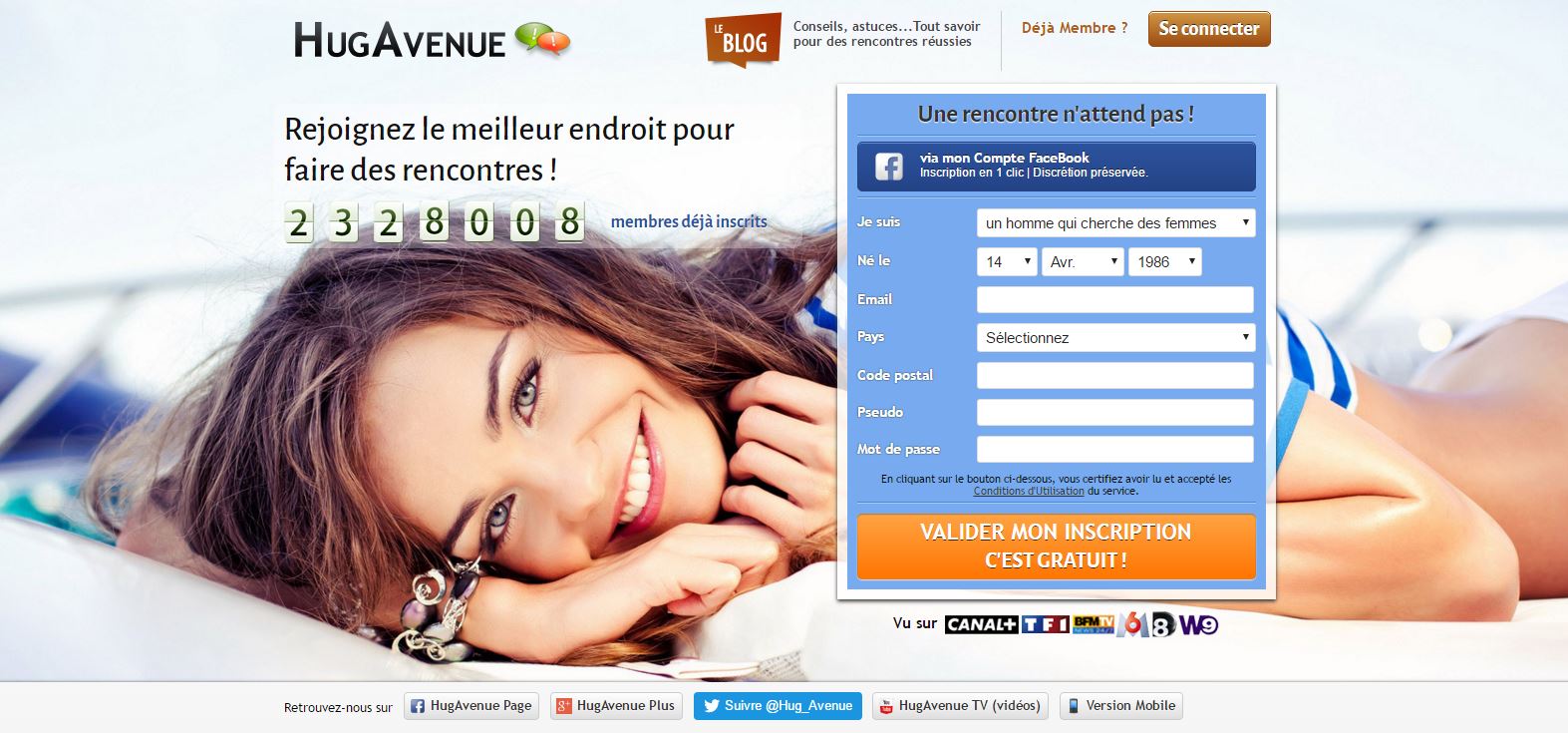1568x733 pixels.
Task: Switch to Version Mobile
Action: pyautogui.click(x=1120, y=706)
